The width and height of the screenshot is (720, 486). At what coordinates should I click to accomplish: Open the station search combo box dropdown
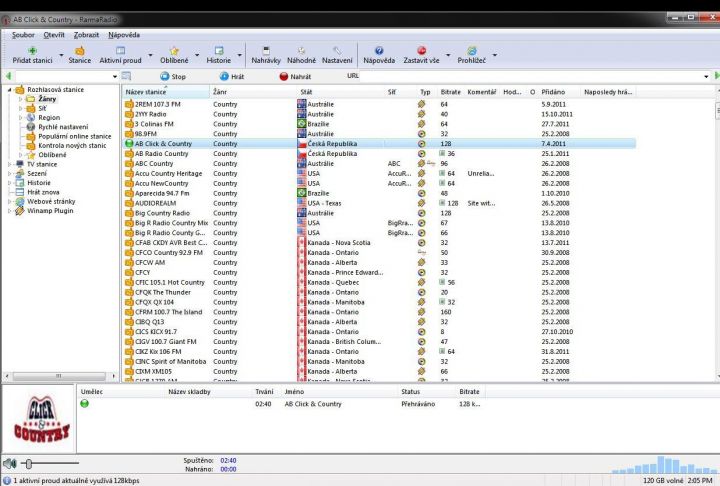[114, 76]
